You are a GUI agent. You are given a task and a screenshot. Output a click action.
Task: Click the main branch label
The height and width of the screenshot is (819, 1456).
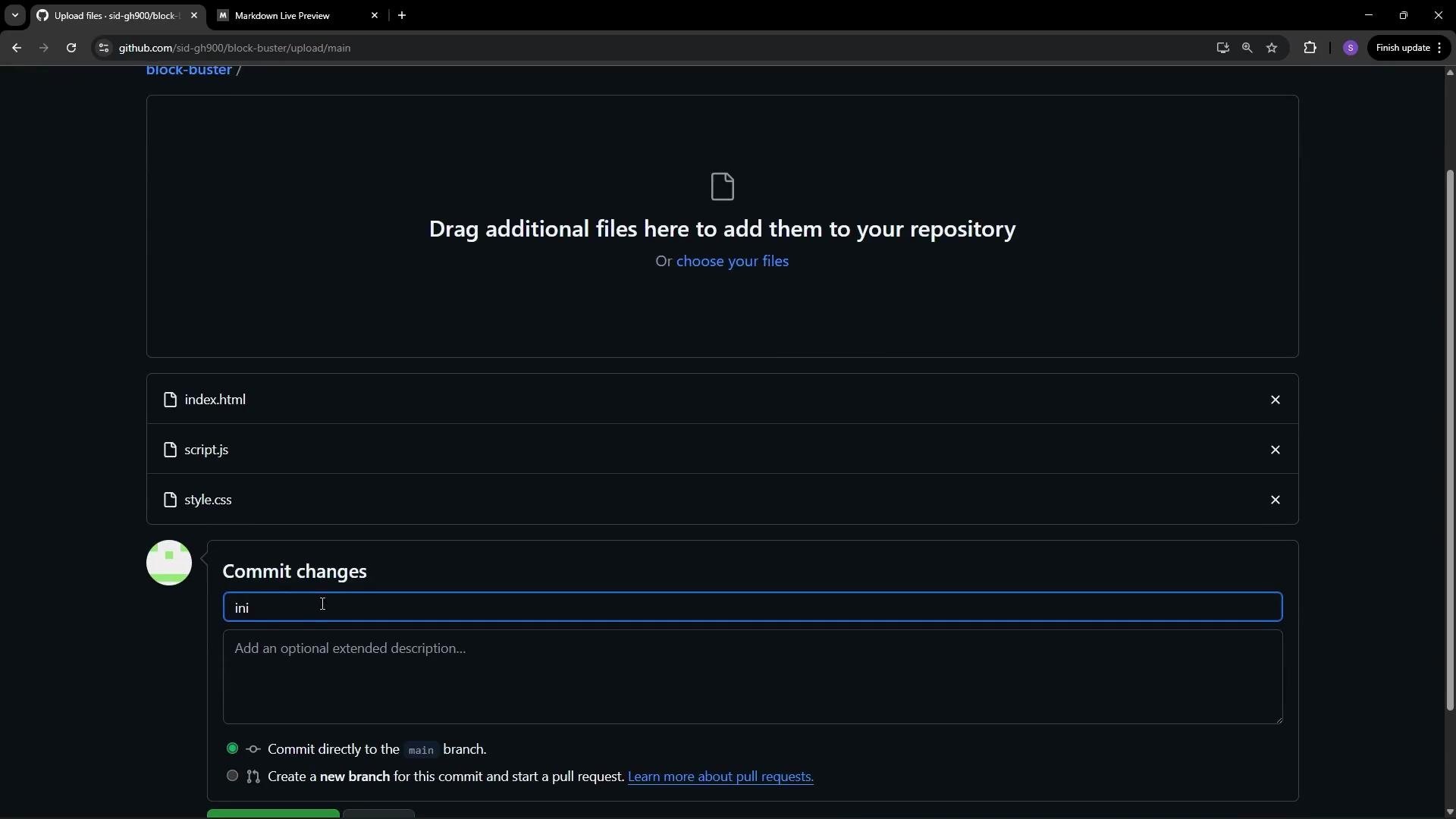421,750
